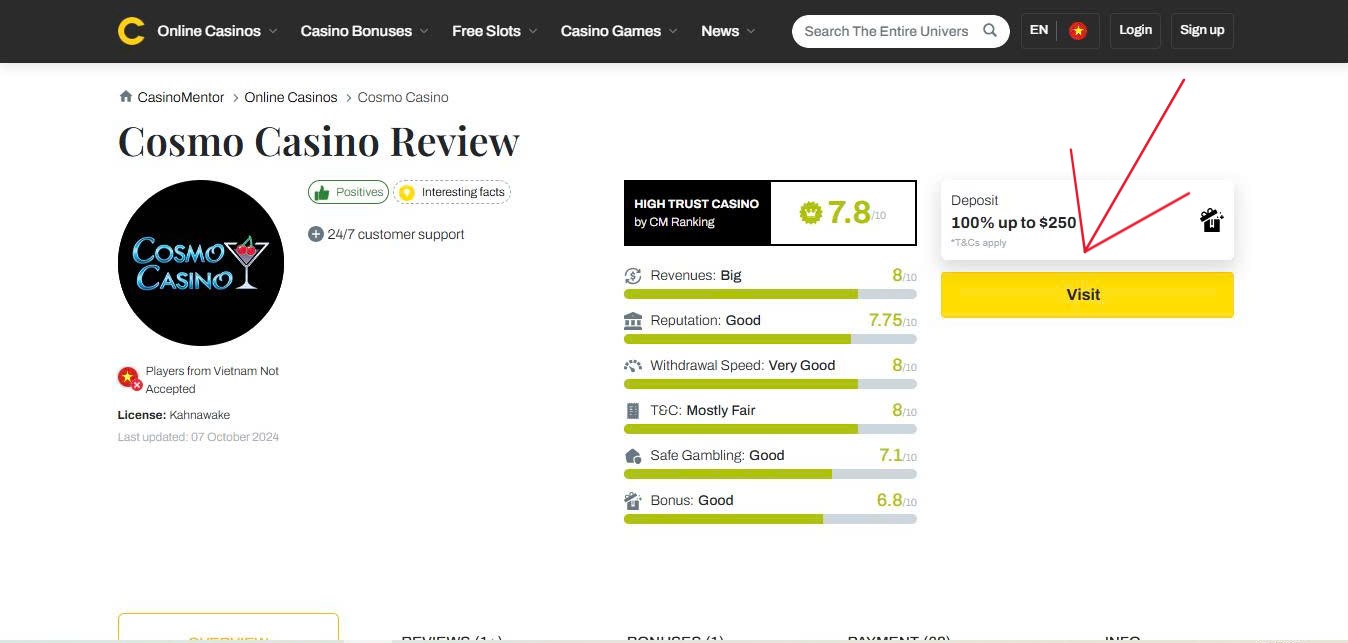Image resolution: width=1348 pixels, height=643 pixels.
Task: Click the Revenues money icon
Action: point(633,276)
